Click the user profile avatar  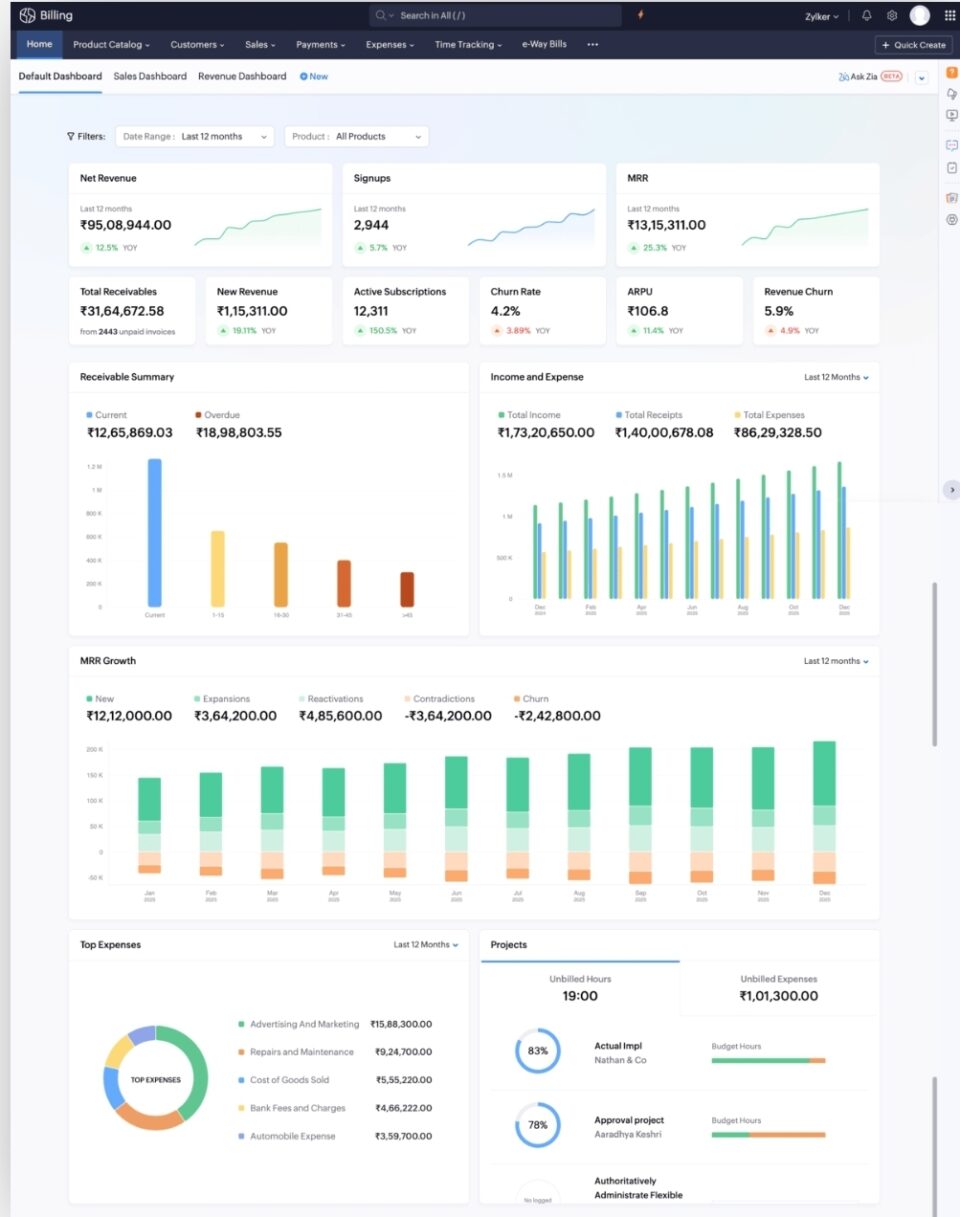pyautogui.click(x=919, y=16)
